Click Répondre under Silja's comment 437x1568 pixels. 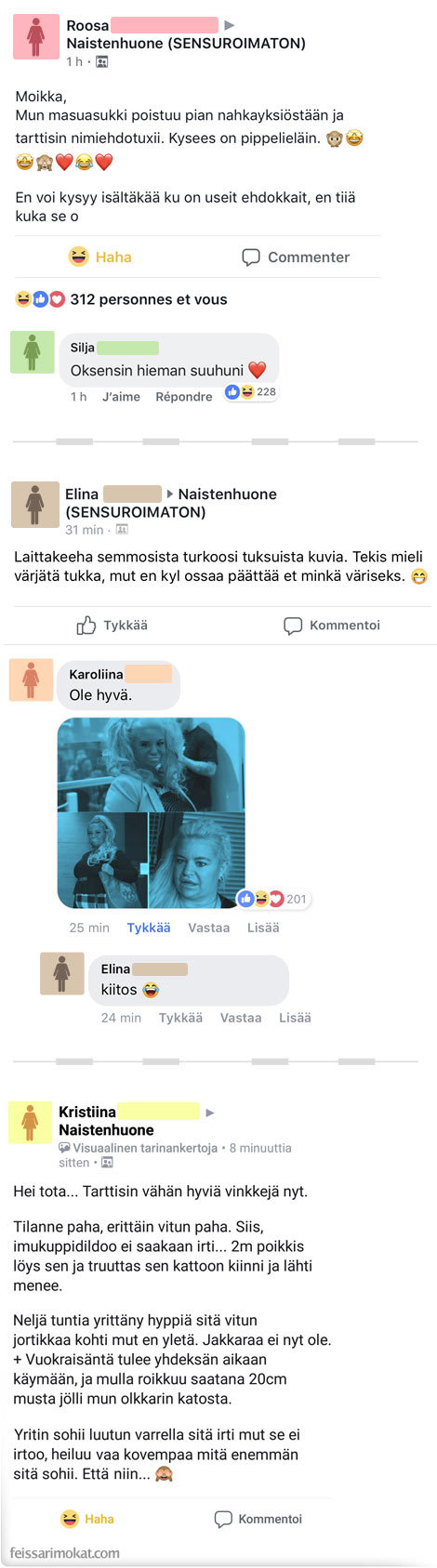183,396
